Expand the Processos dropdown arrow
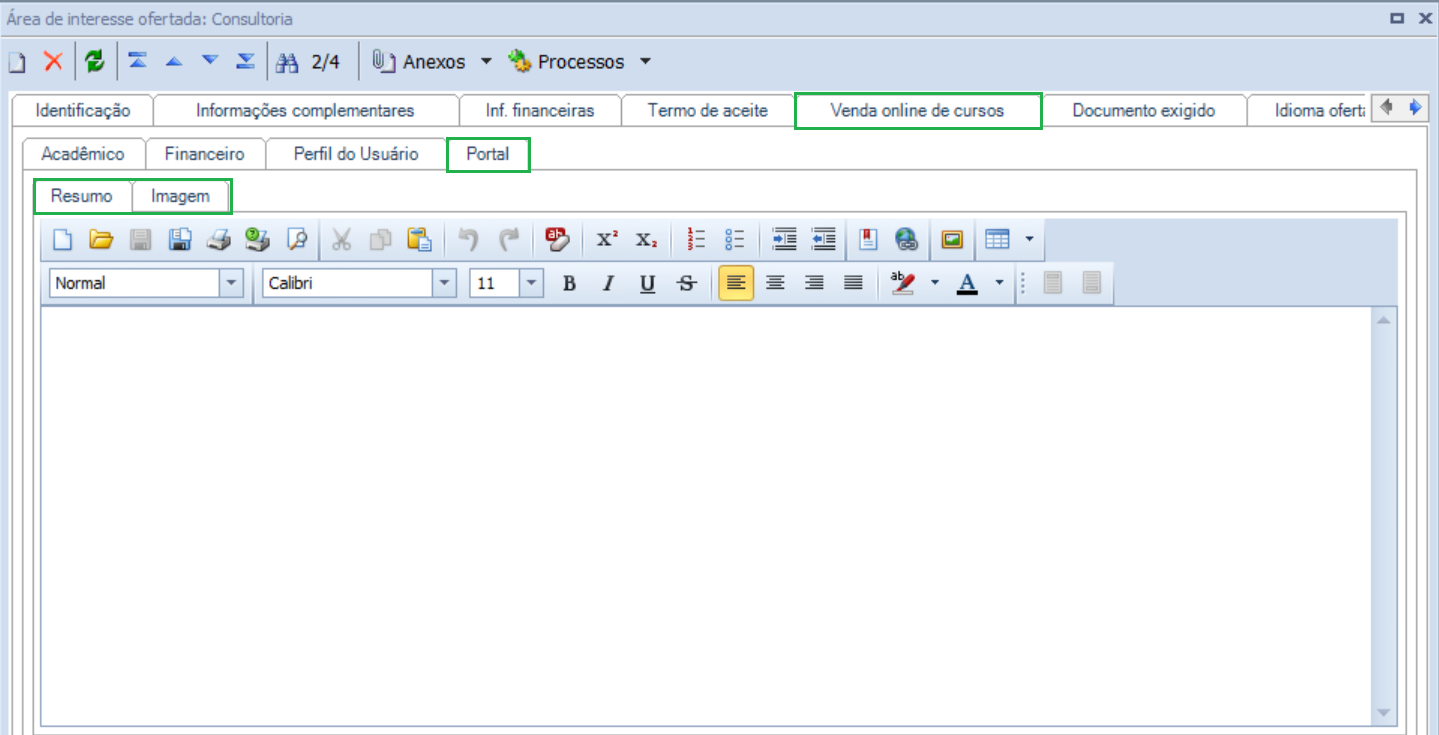The height and width of the screenshot is (735, 1439). 645,62
